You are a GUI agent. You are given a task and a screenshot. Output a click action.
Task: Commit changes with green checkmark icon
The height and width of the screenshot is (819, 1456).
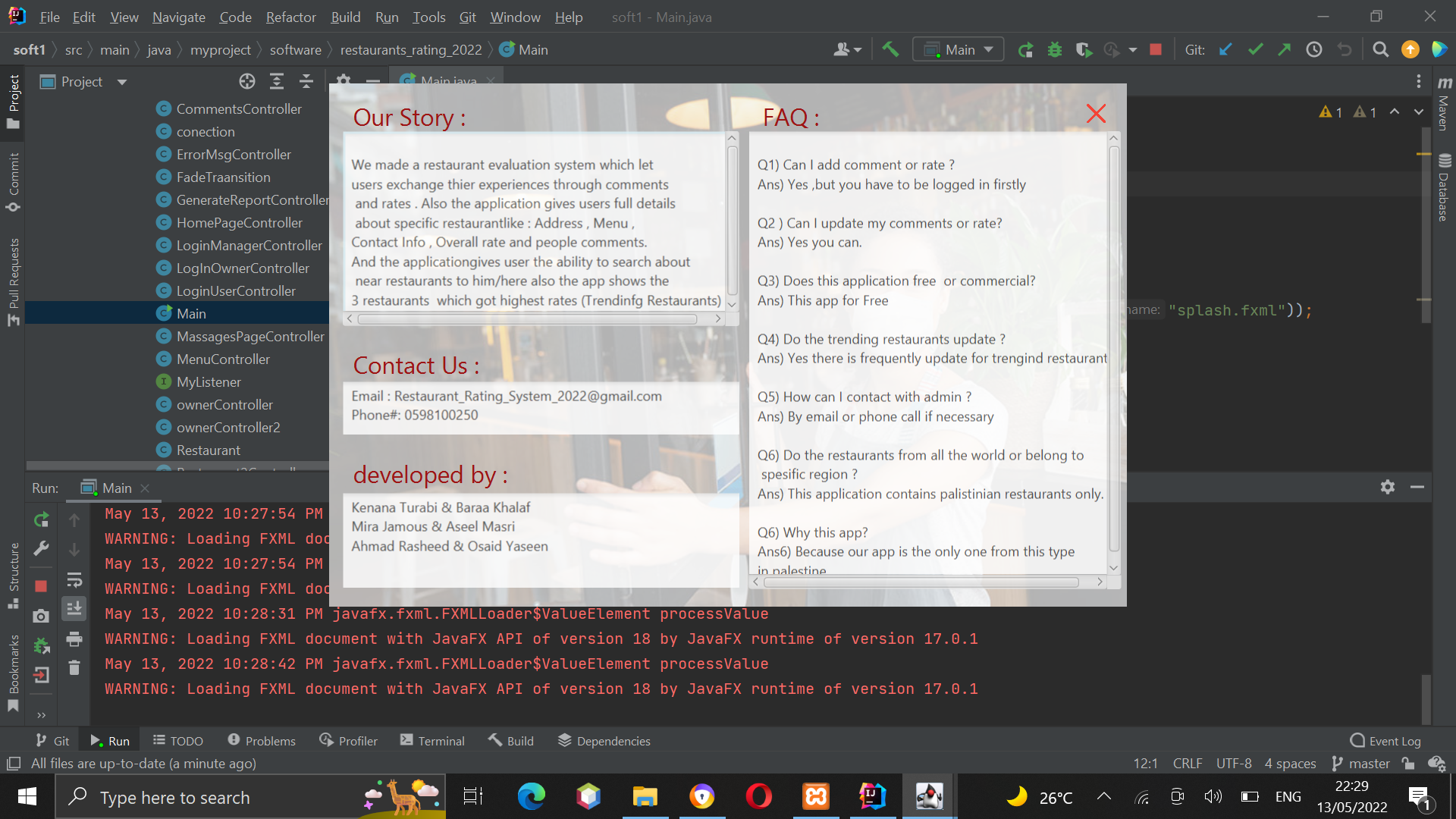pos(1256,49)
